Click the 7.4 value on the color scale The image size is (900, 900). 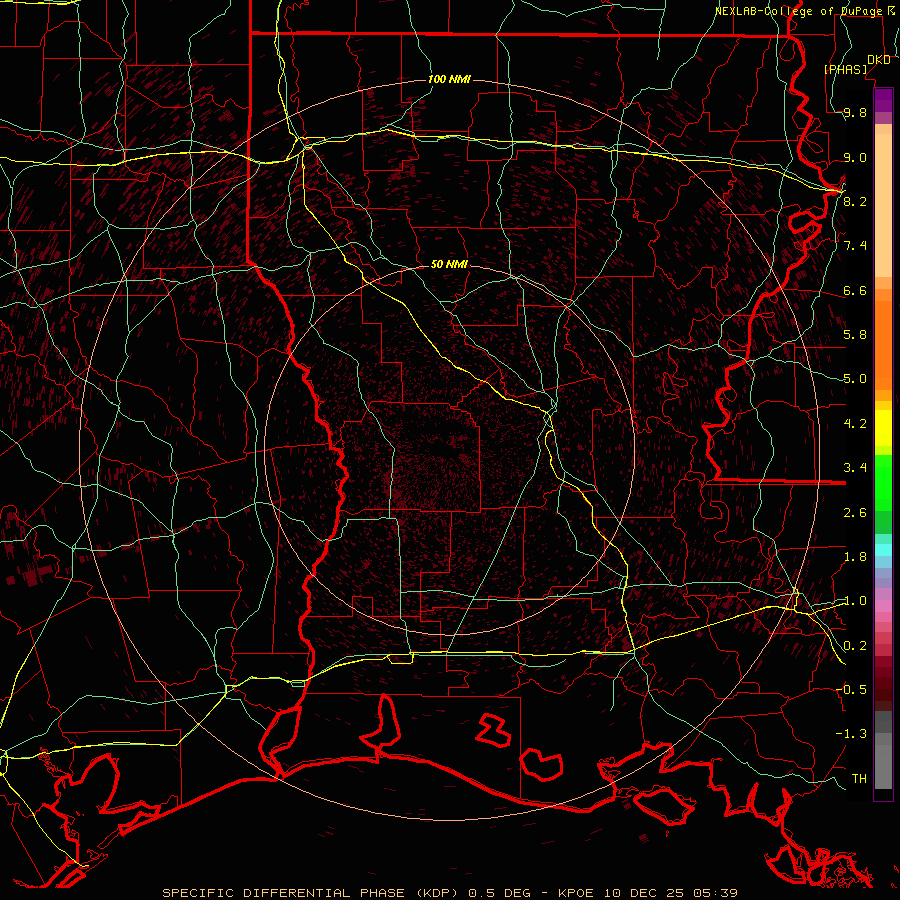tap(855, 246)
